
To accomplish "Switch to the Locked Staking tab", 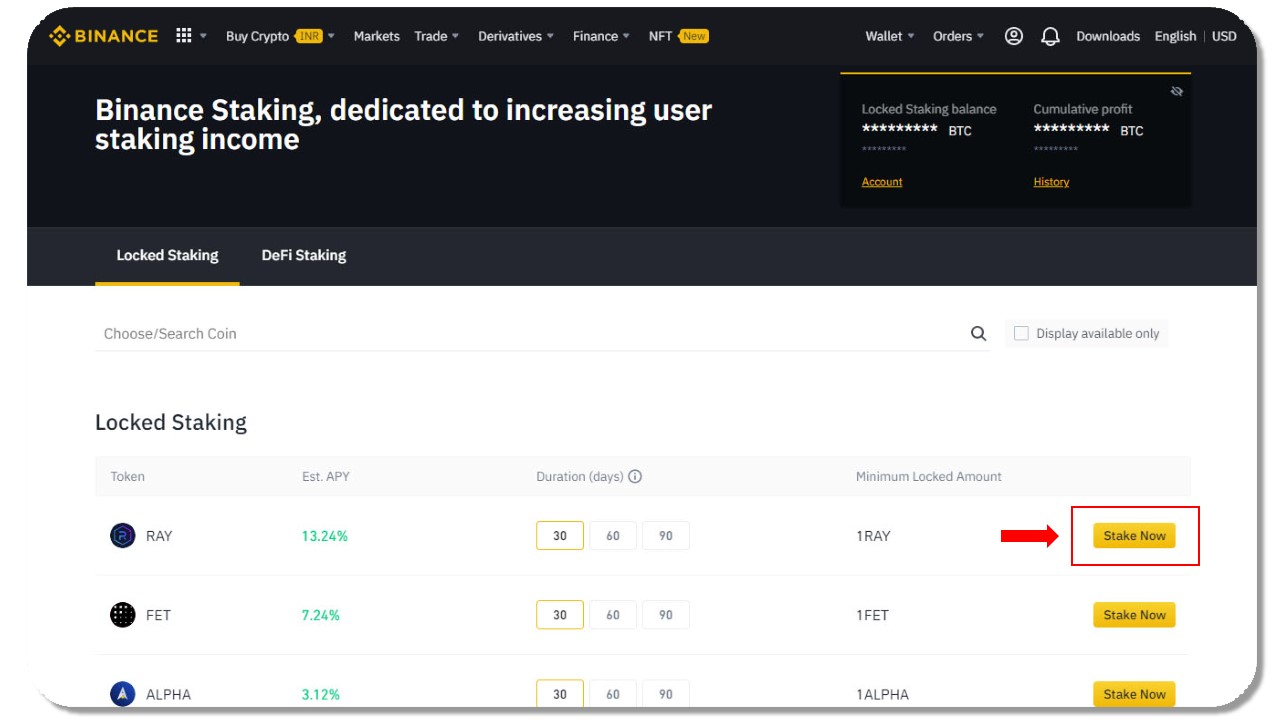I will (x=167, y=255).
